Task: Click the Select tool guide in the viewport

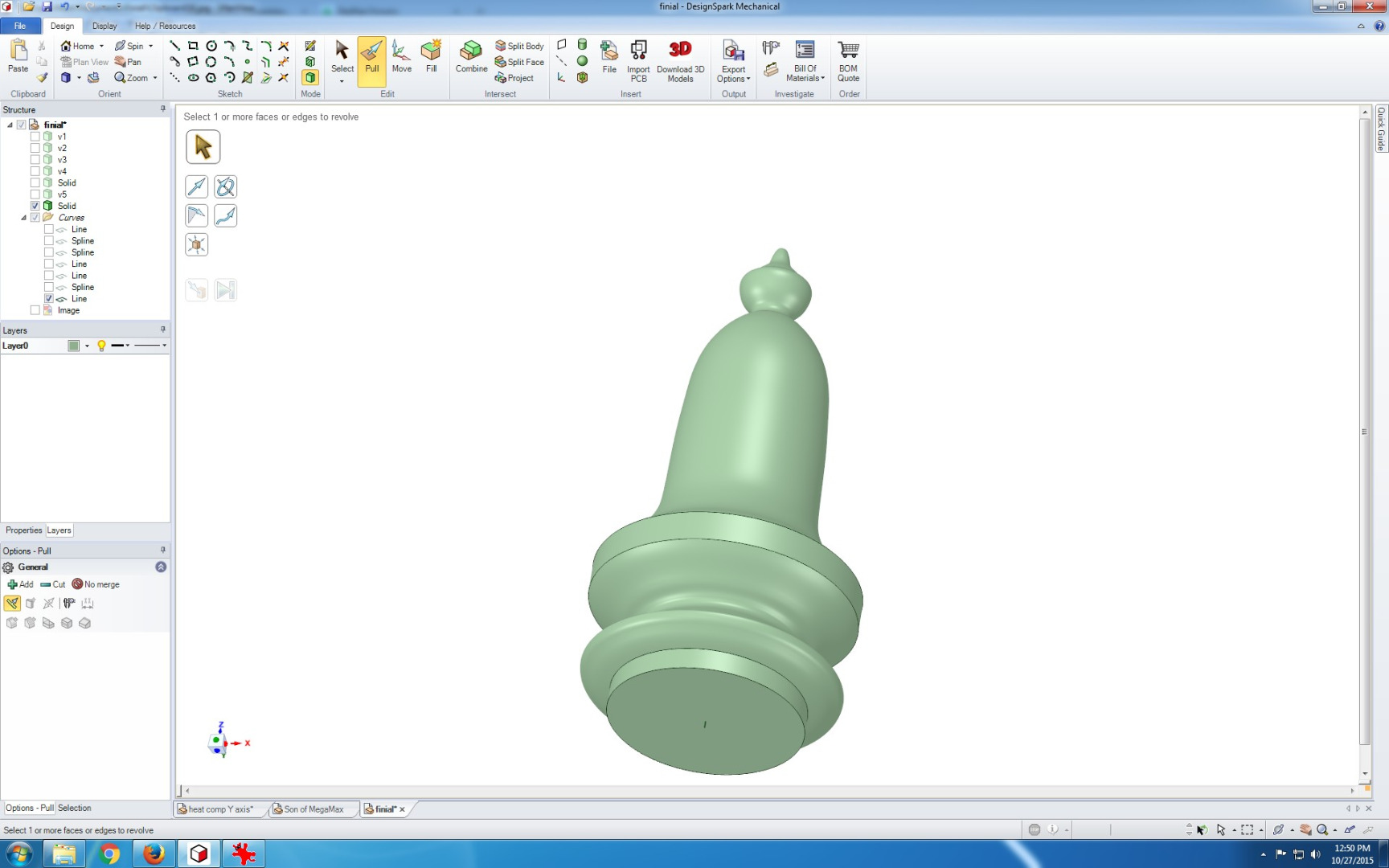Action: click(203, 147)
